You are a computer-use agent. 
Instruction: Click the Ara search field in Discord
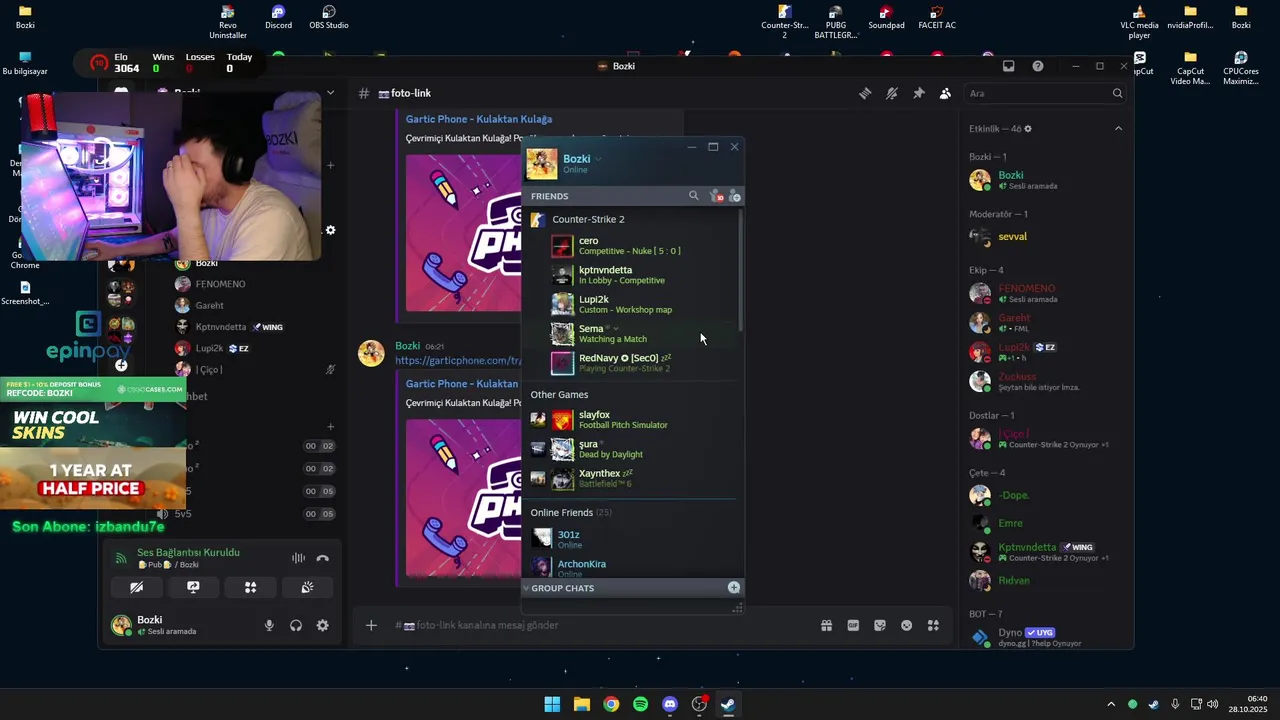click(x=1046, y=93)
